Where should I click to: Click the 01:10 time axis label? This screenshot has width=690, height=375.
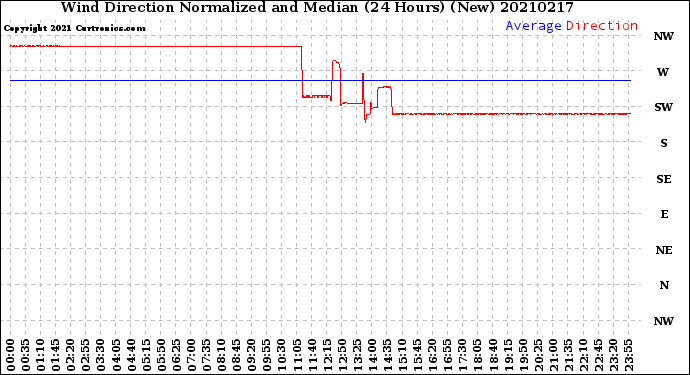coord(40,355)
